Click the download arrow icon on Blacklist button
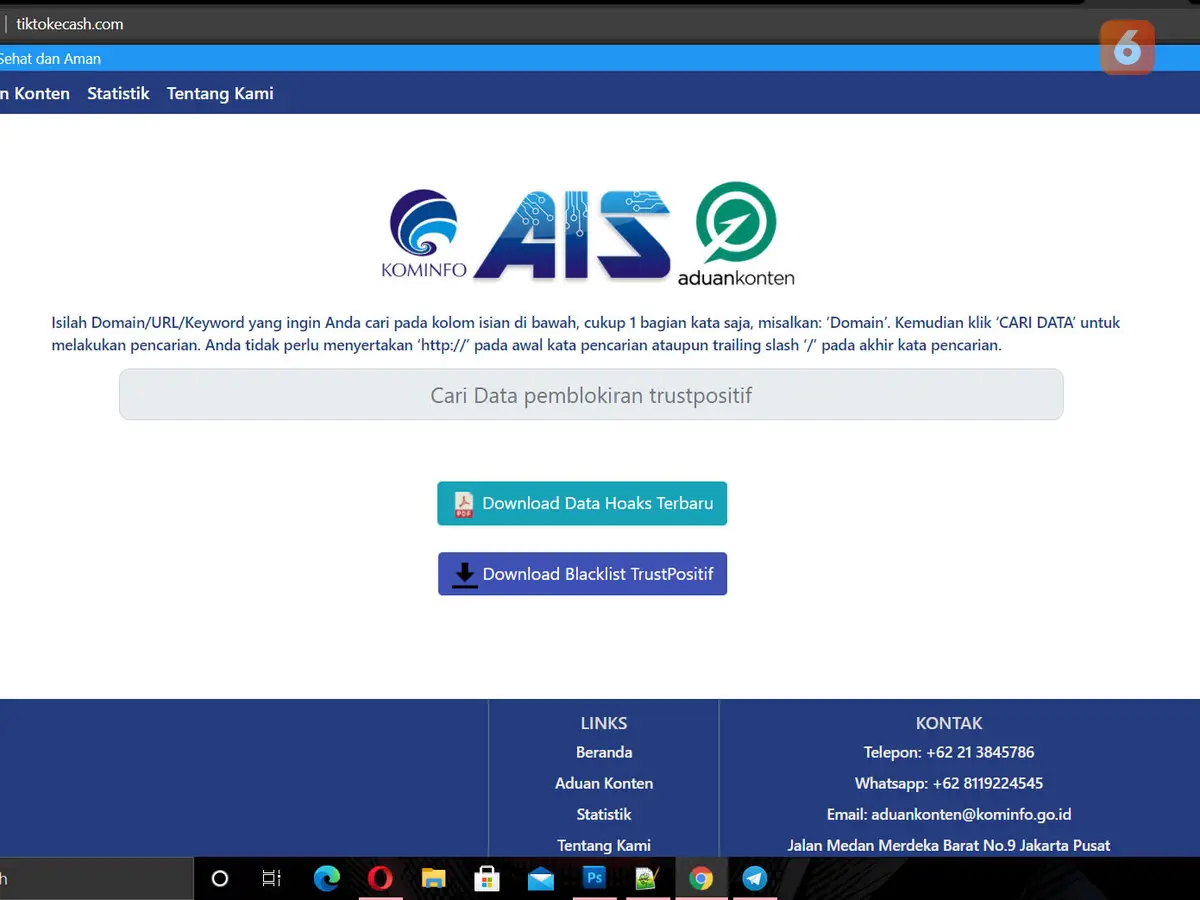The height and width of the screenshot is (900, 1200). coord(464,575)
